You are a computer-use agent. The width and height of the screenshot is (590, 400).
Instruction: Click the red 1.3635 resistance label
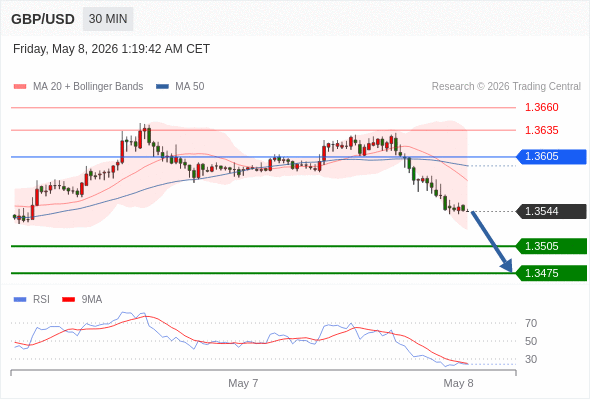click(x=541, y=130)
